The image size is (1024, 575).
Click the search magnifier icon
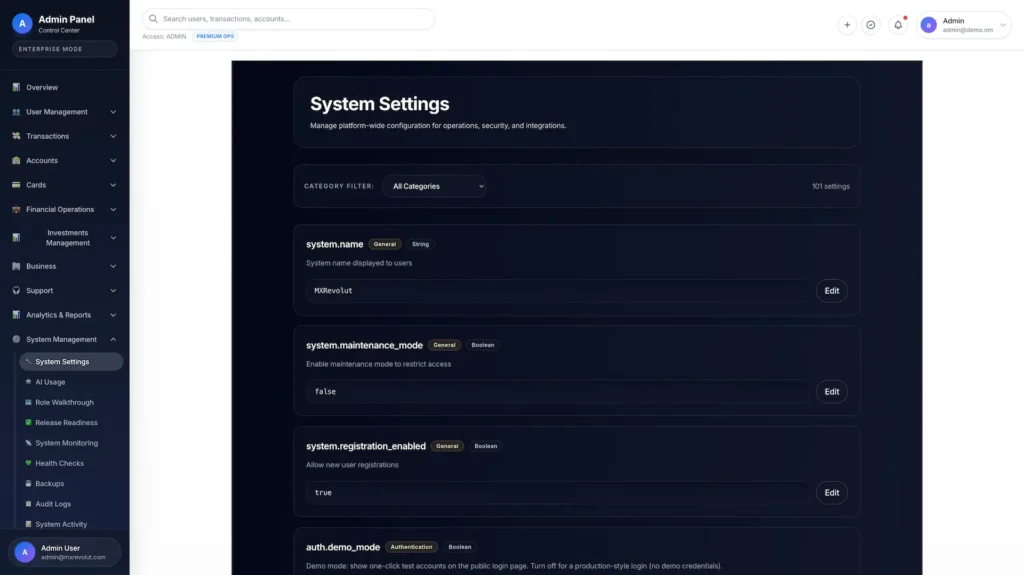coord(153,19)
